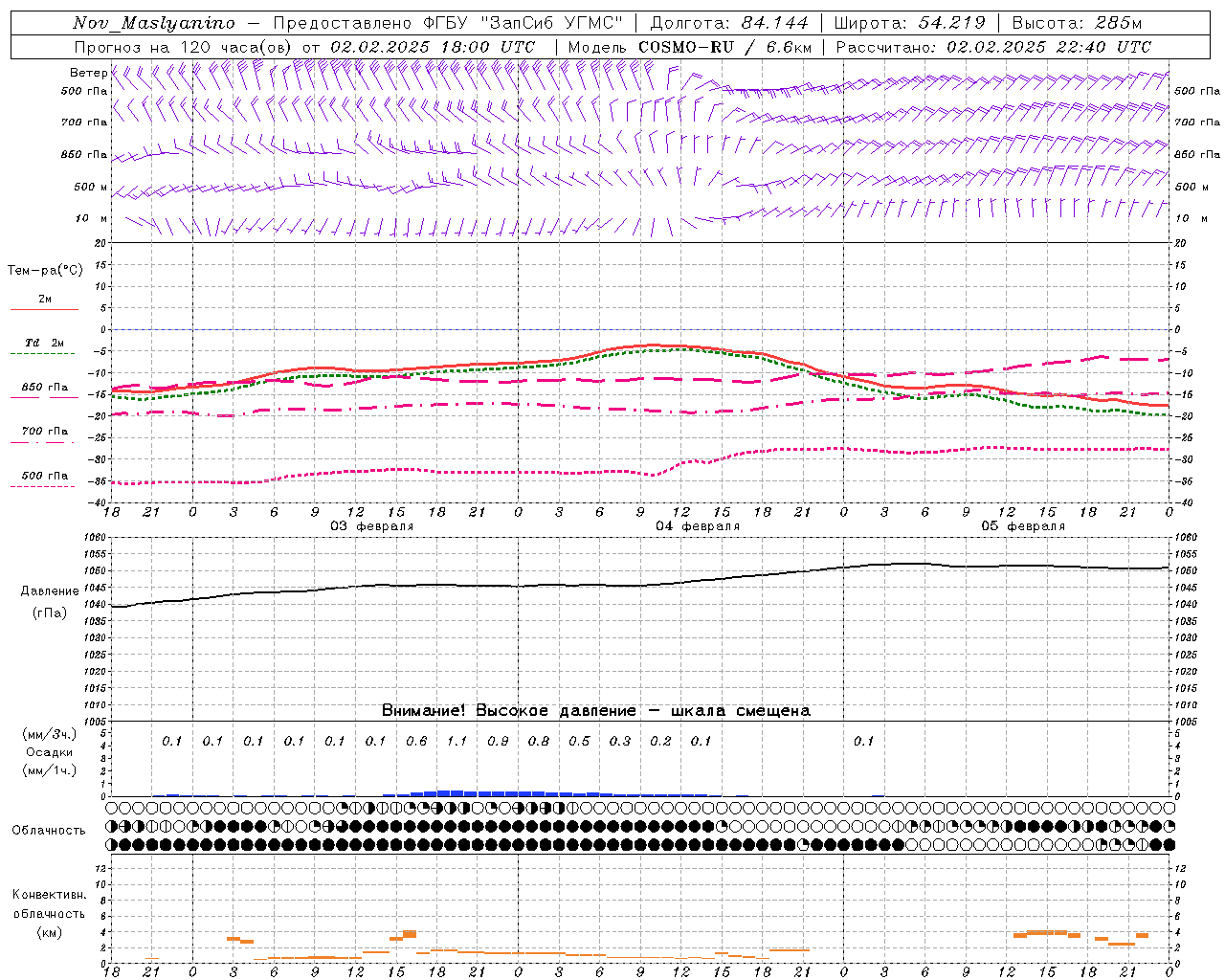The height and width of the screenshot is (980, 1225).
Task: Click the blue '2м' temperature legend entry
Action: coord(44,301)
